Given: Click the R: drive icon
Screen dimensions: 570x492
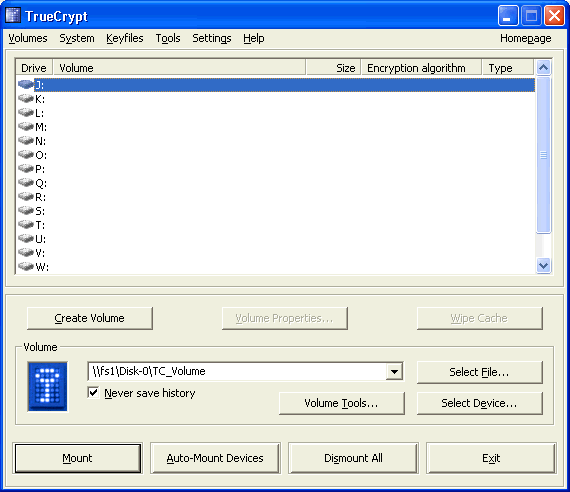Looking at the screenshot, I should [26, 197].
